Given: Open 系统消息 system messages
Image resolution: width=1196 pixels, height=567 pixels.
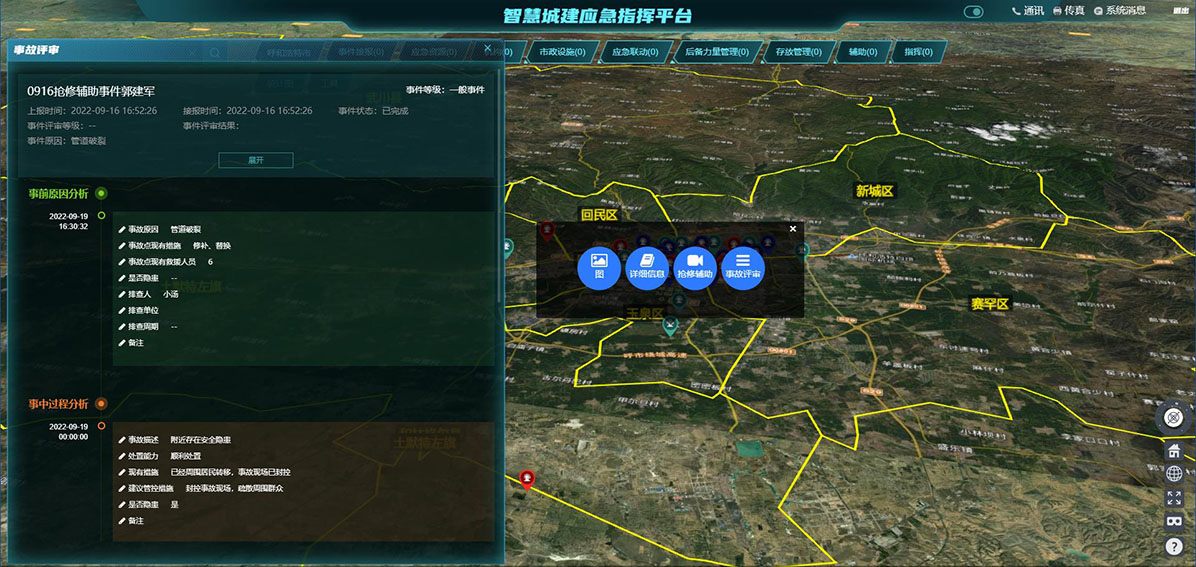Looking at the screenshot, I should pos(1119,11).
